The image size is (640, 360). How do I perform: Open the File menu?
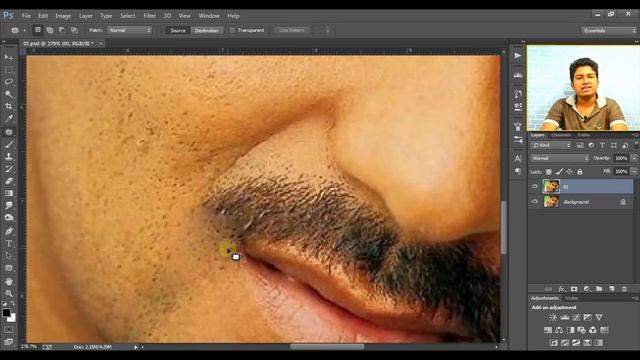pyautogui.click(x=26, y=16)
